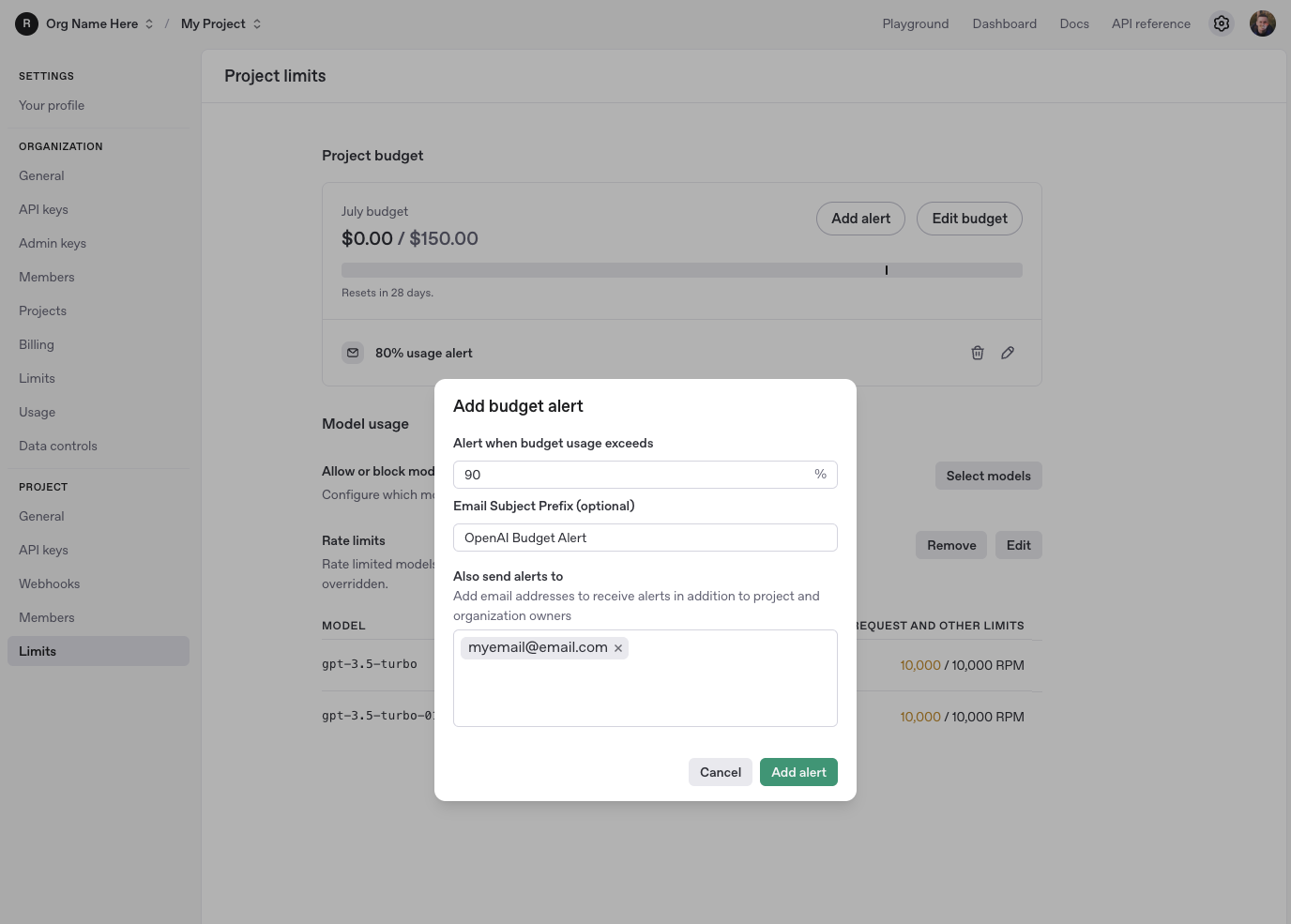Screen dimensions: 1291x924
Task: Click the envelope icon beside usage alert
Action: [x=353, y=353]
